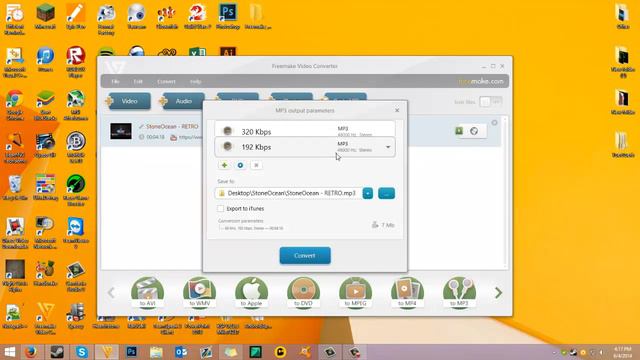Image resolution: width=640 pixels, height=360 pixels.
Task: Open Photoshop from the taskbar
Action: [x=131, y=352]
